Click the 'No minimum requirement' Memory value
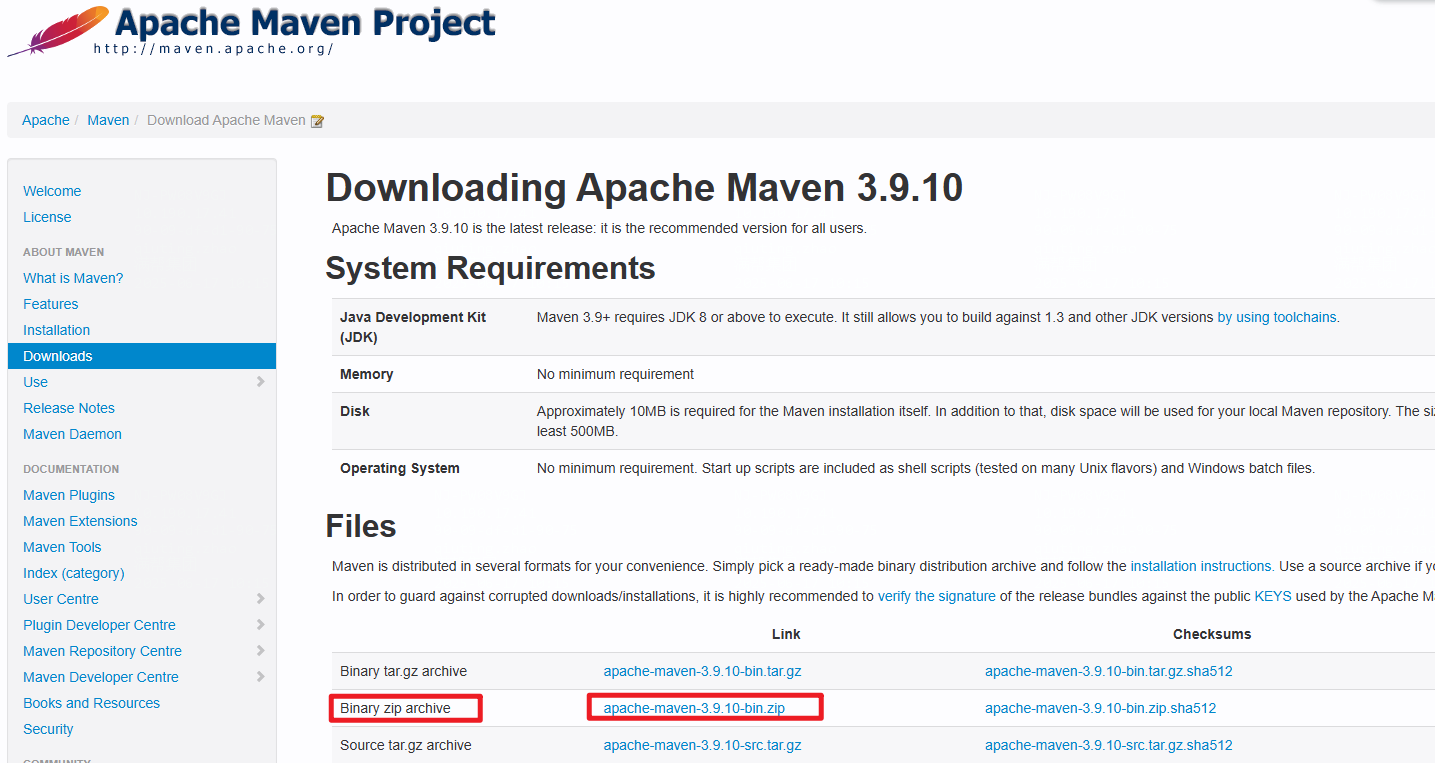The image size is (1435, 763). tap(615, 374)
